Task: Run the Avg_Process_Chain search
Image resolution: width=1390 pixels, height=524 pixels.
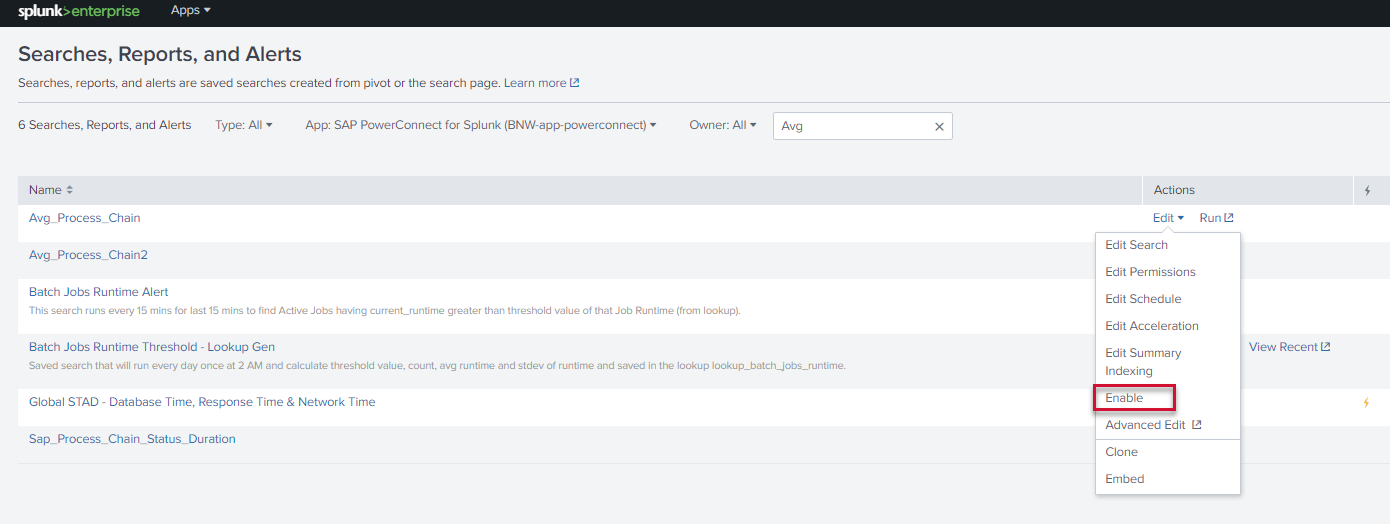Action: 1216,218
